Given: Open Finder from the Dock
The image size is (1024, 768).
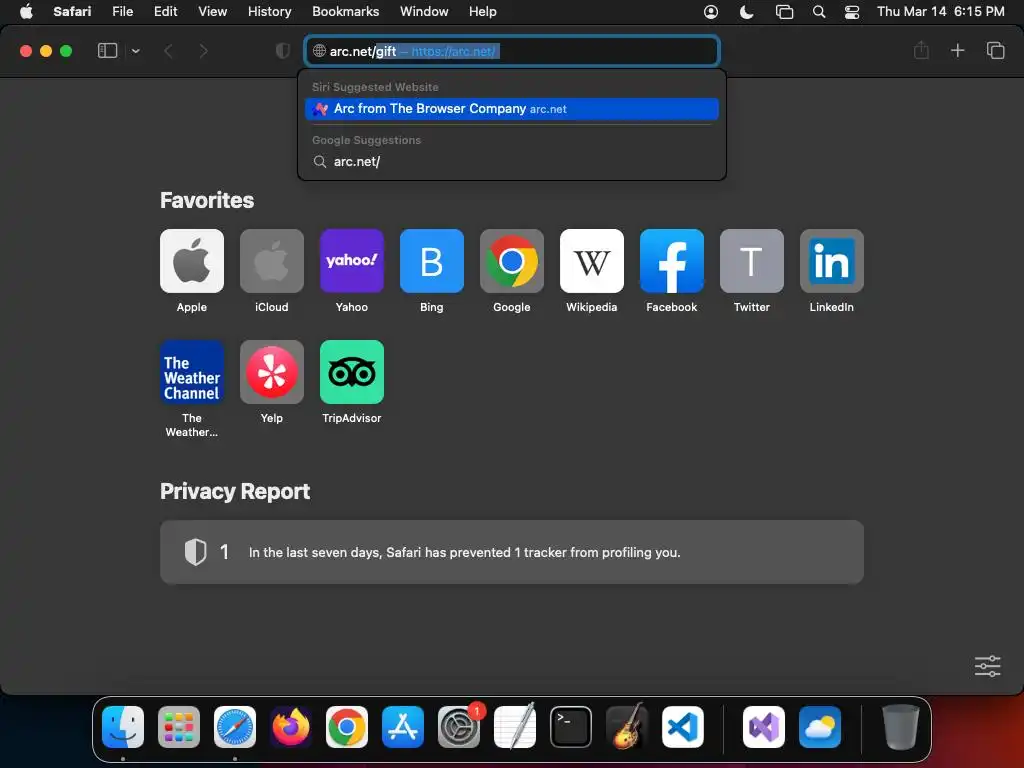Looking at the screenshot, I should click(x=123, y=727).
